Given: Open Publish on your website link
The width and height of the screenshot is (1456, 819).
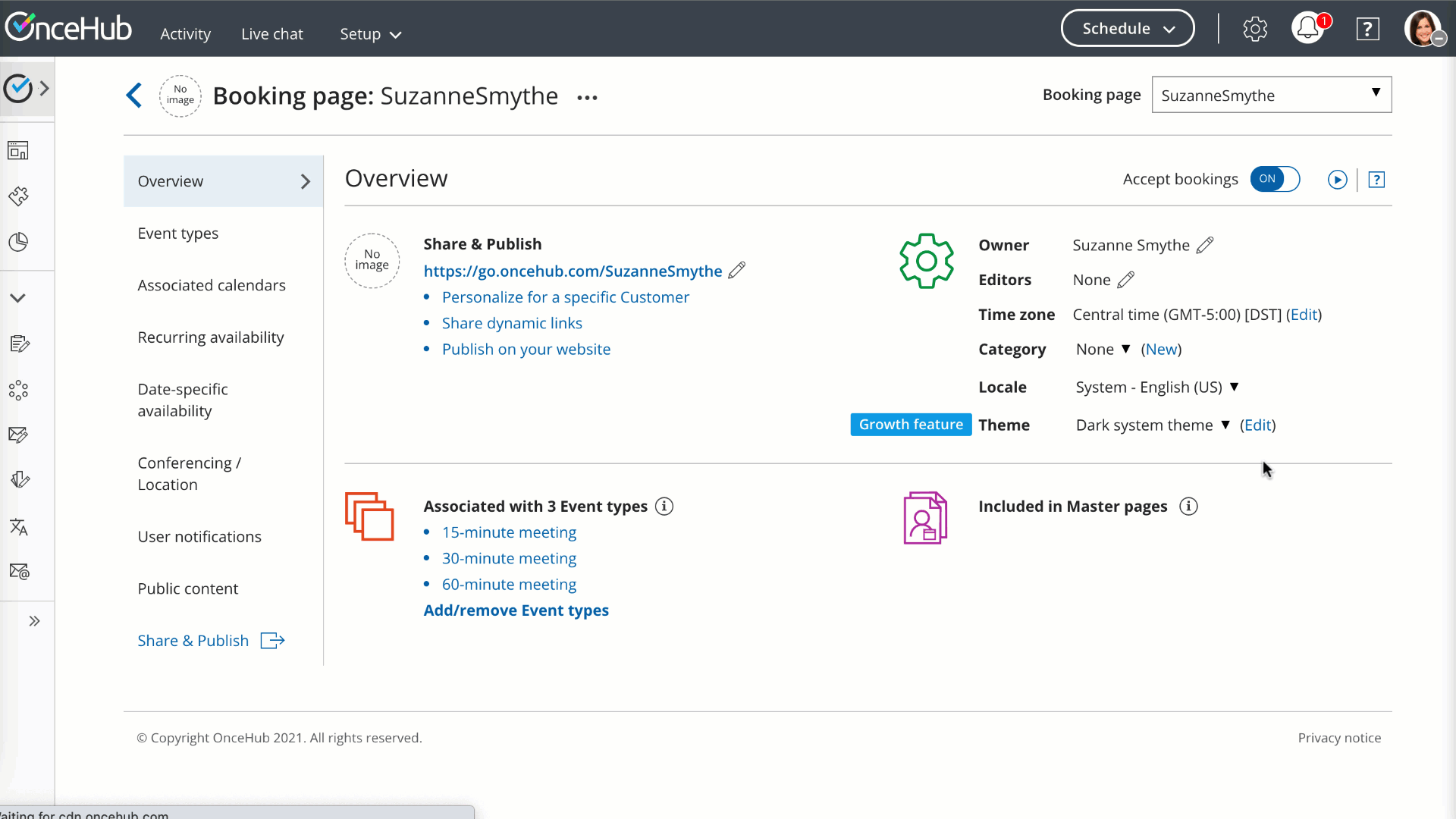Looking at the screenshot, I should [x=526, y=349].
